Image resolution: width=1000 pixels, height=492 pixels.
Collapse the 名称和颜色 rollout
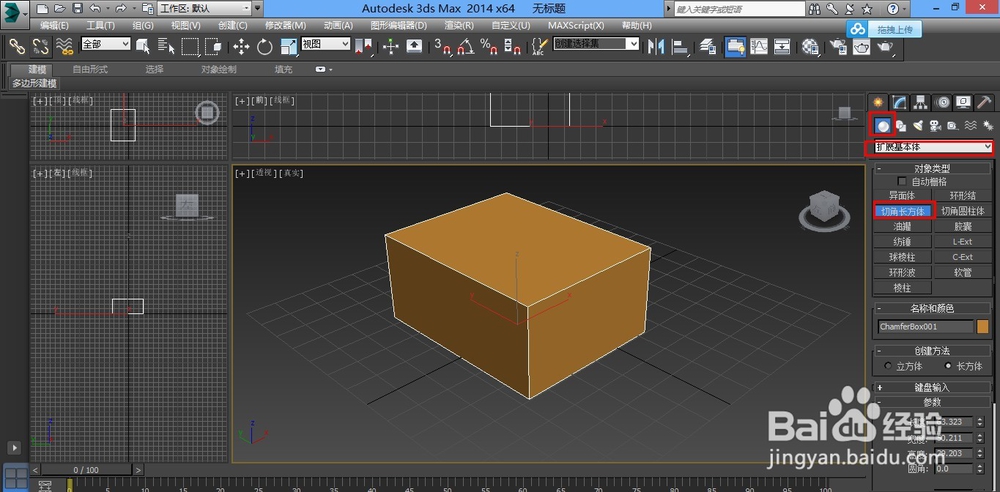coord(932,308)
